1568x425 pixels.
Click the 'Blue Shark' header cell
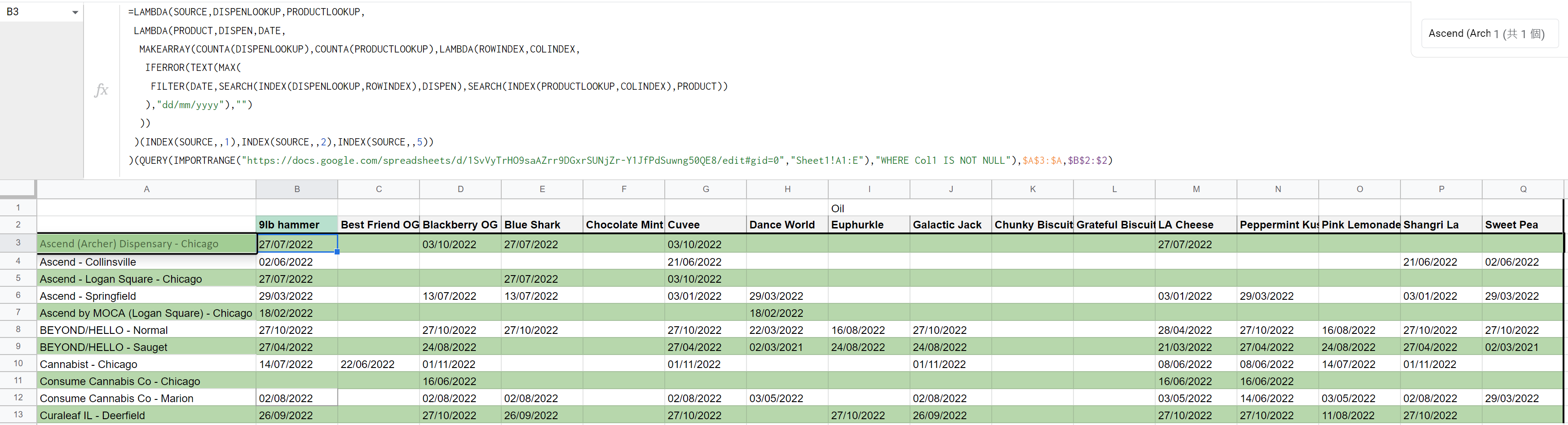pos(542,224)
